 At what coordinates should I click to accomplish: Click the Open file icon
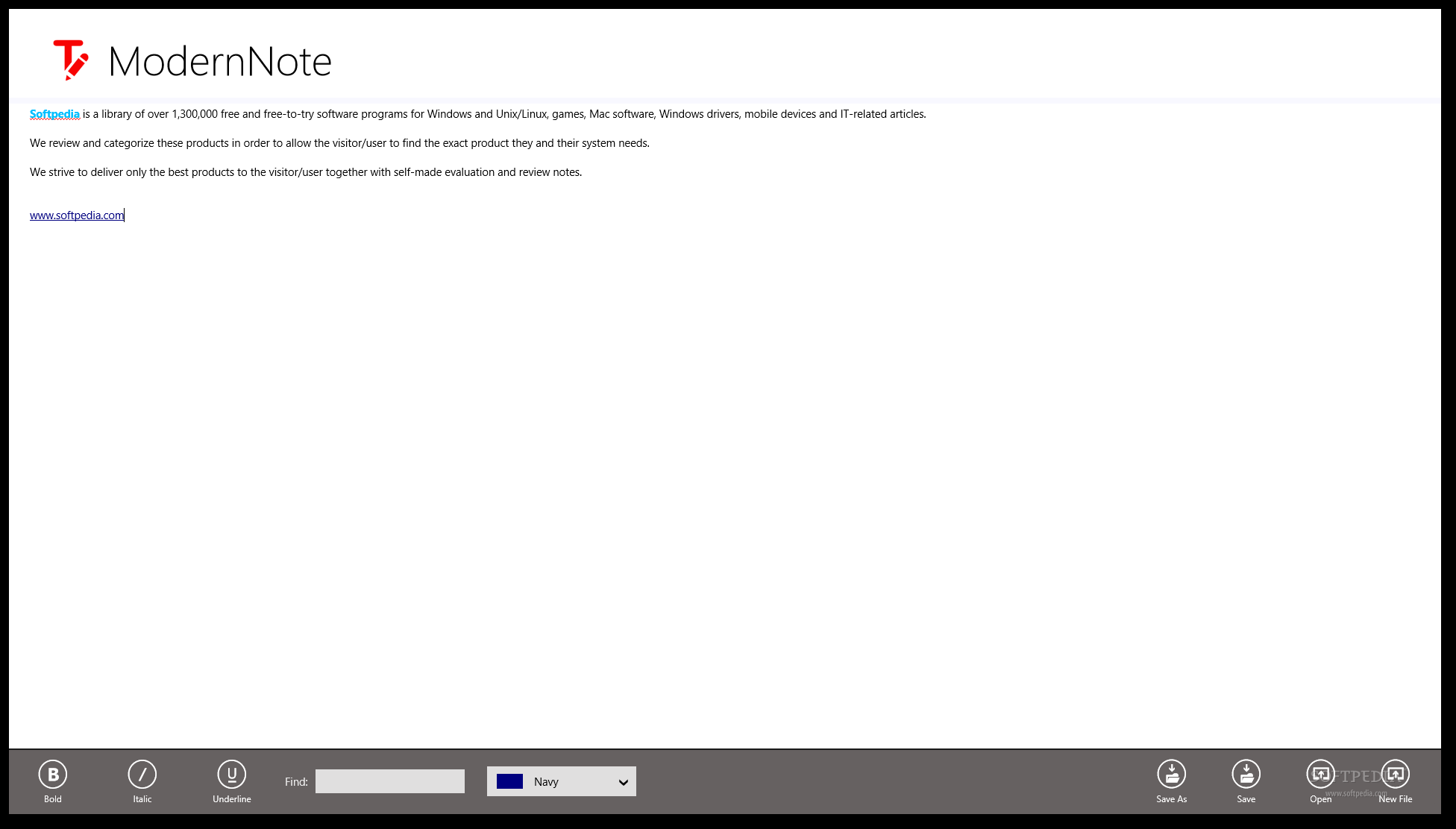(x=1321, y=775)
